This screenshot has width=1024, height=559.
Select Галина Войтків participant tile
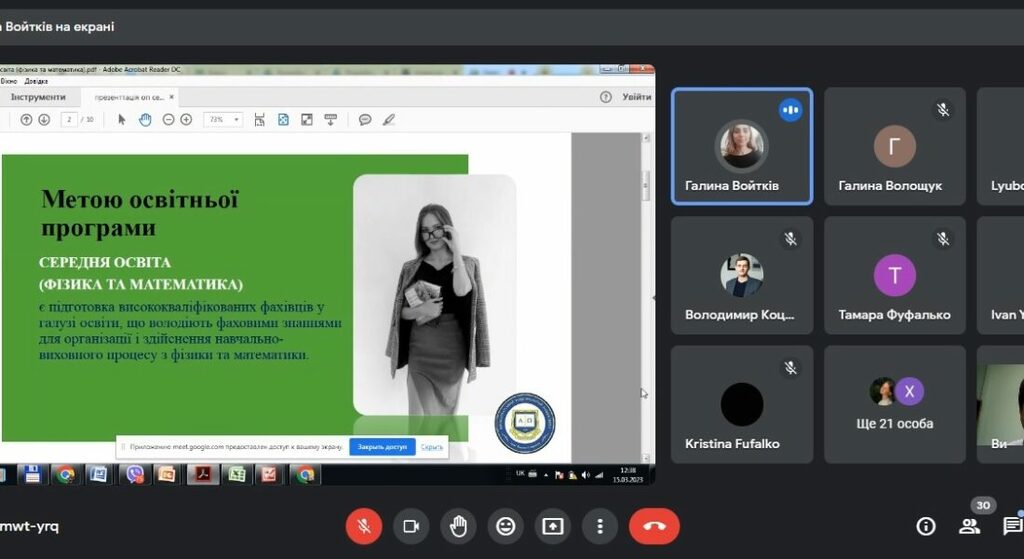click(741, 146)
